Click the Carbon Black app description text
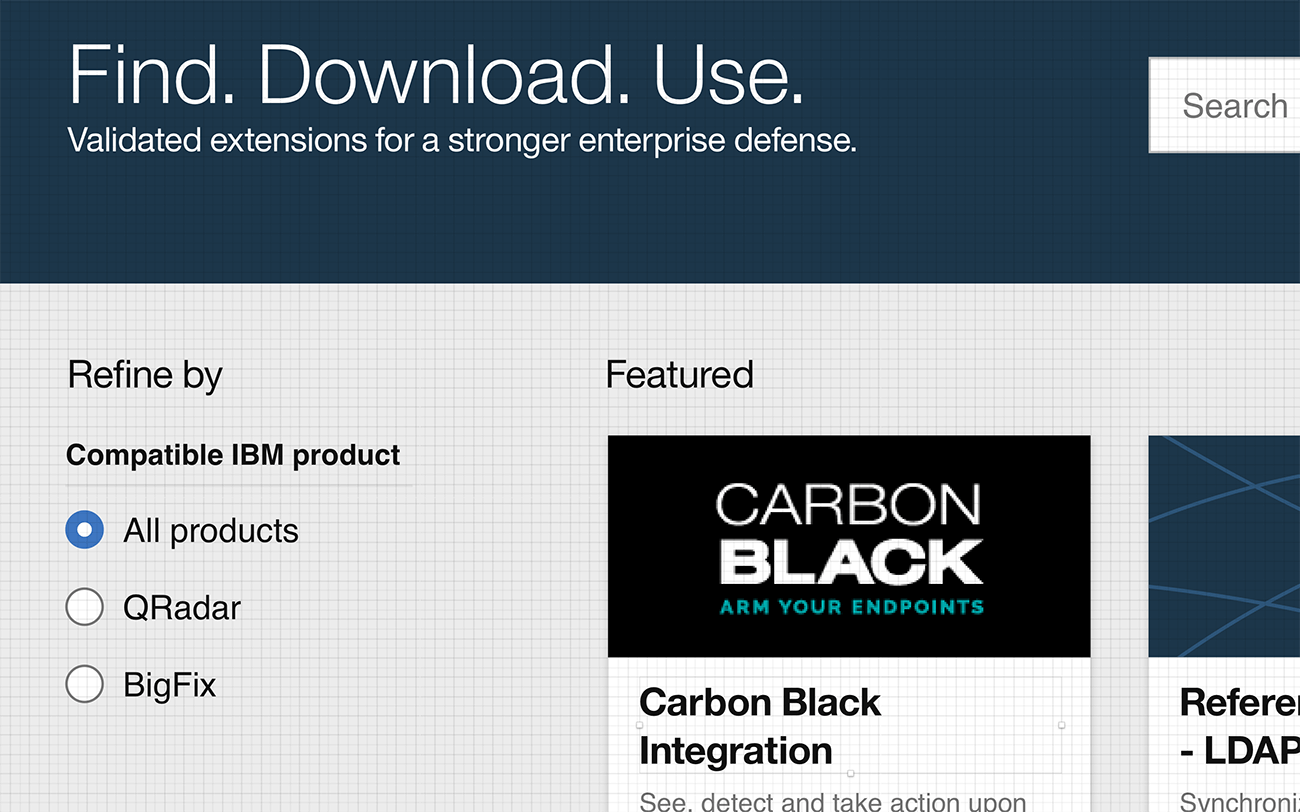1300x812 pixels. pyautogui.click(x=832, y=800)
